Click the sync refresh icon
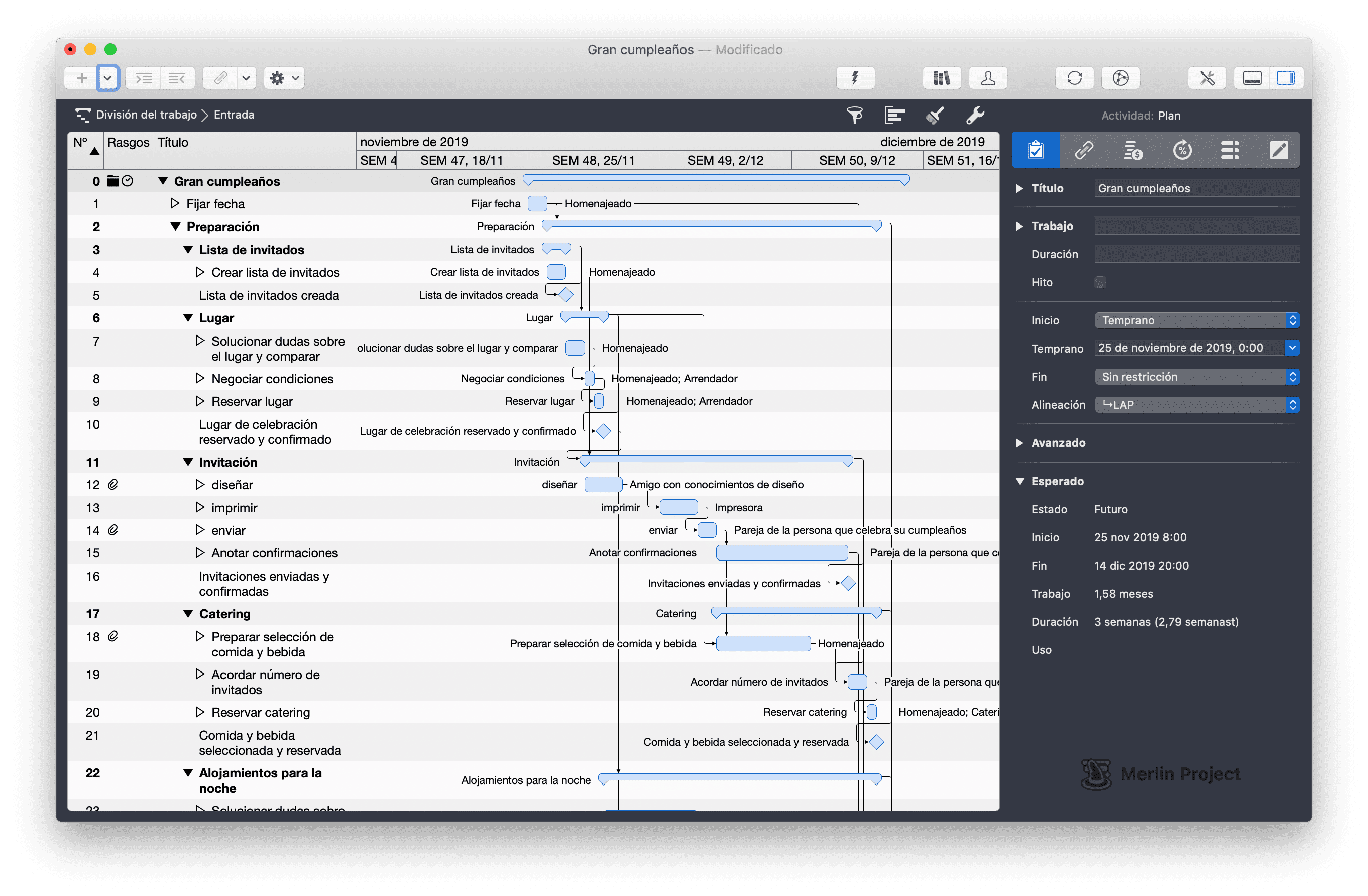This screenshot has width=1368, height=896. 1074,77
